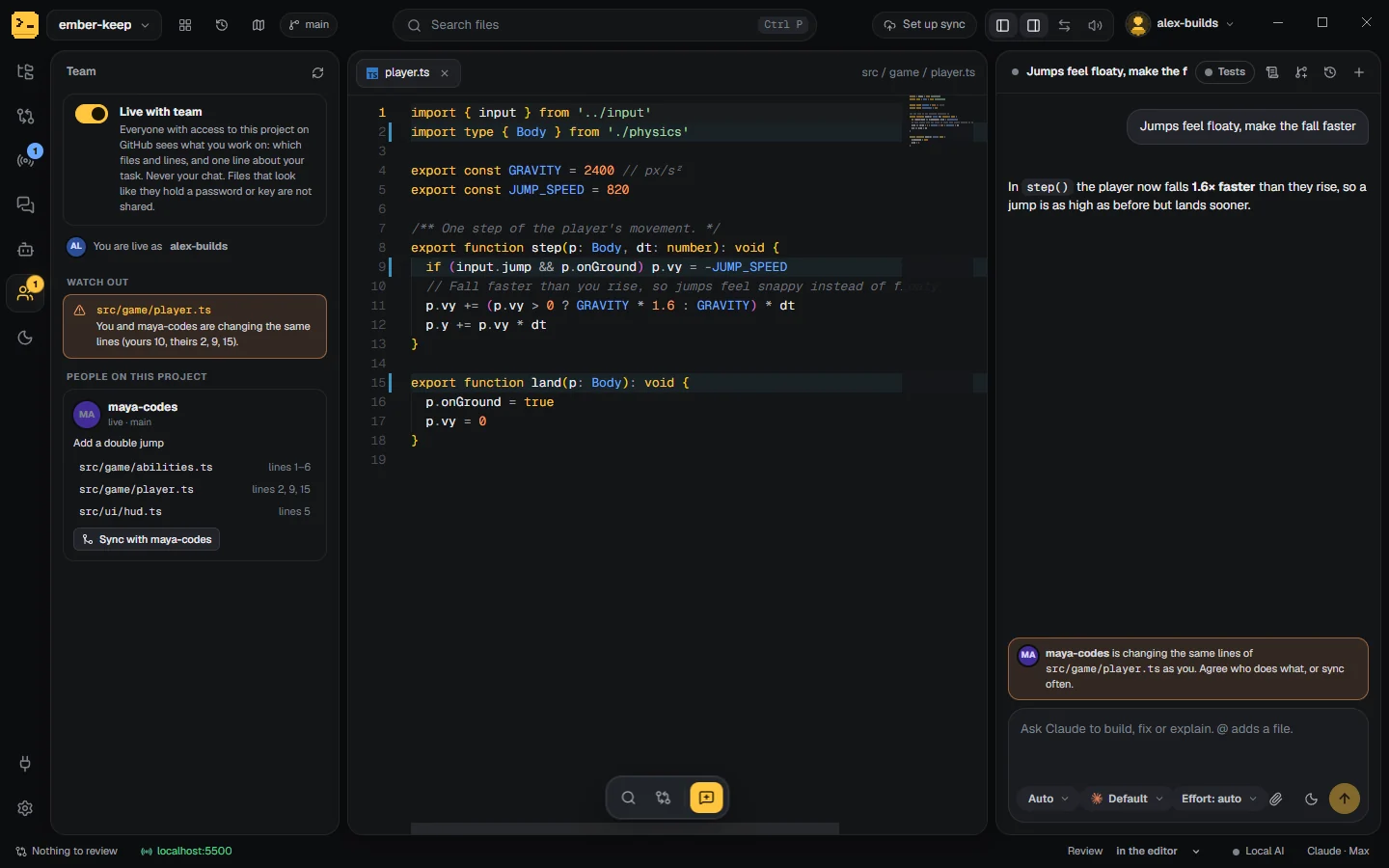Click the swap arrows icon in top bar
Image resolution: width=1389 pixels, height=868 pixels.
click(x=1065, y=25)
